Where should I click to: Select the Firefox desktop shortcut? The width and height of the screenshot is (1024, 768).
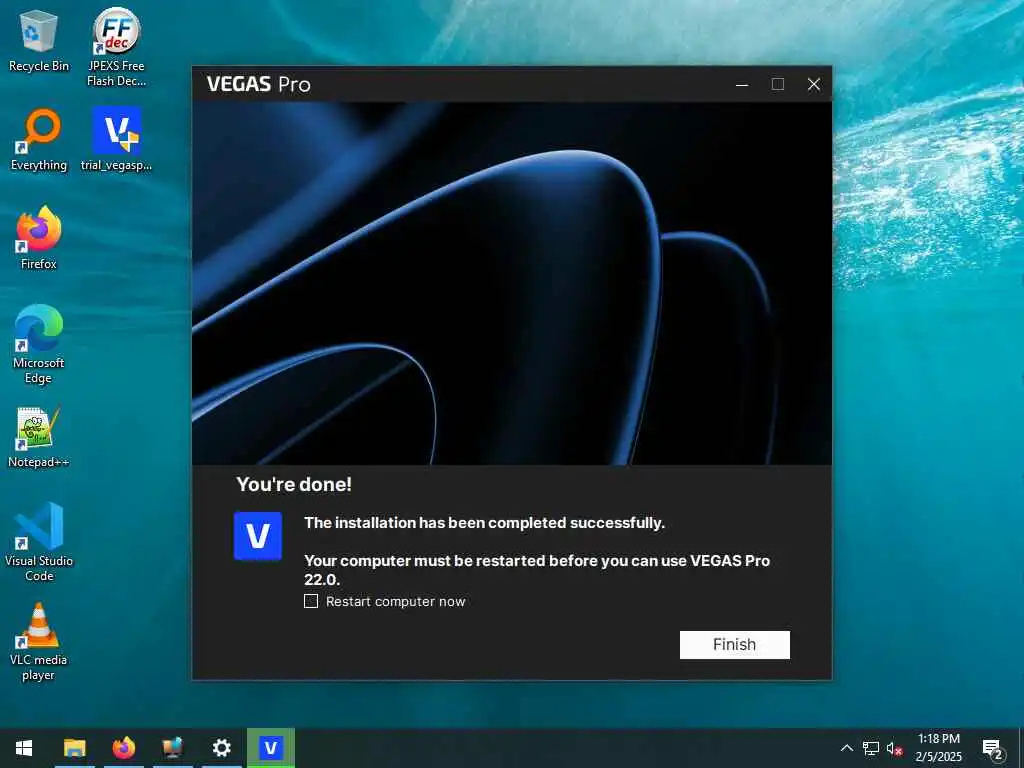[x=39, y=238]
